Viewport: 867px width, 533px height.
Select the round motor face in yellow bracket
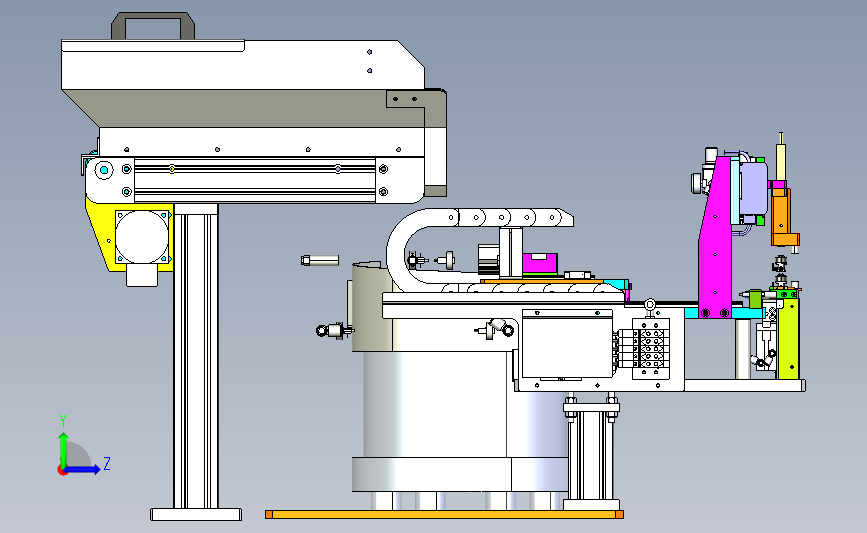pyautogui.click(x=142, y=237)
